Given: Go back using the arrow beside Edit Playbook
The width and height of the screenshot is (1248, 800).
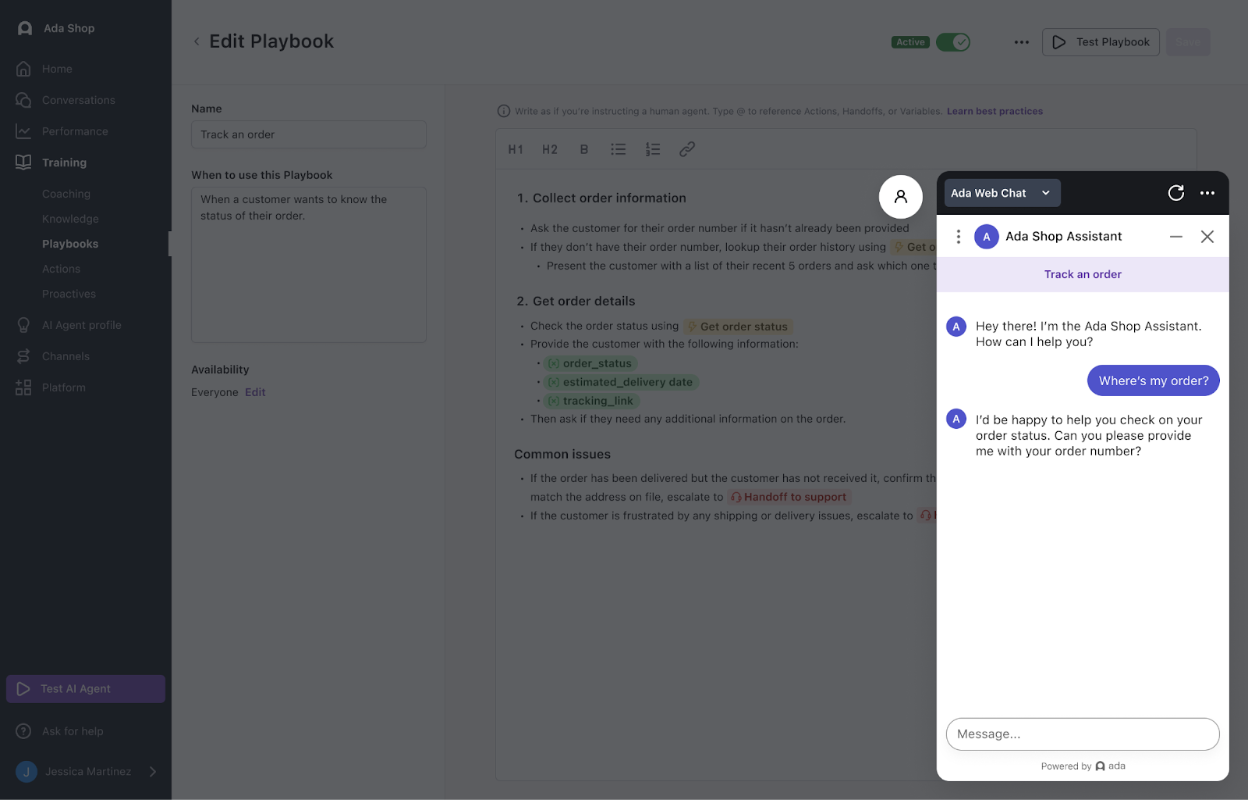Looking at the screenshot, I should [196, 42].
